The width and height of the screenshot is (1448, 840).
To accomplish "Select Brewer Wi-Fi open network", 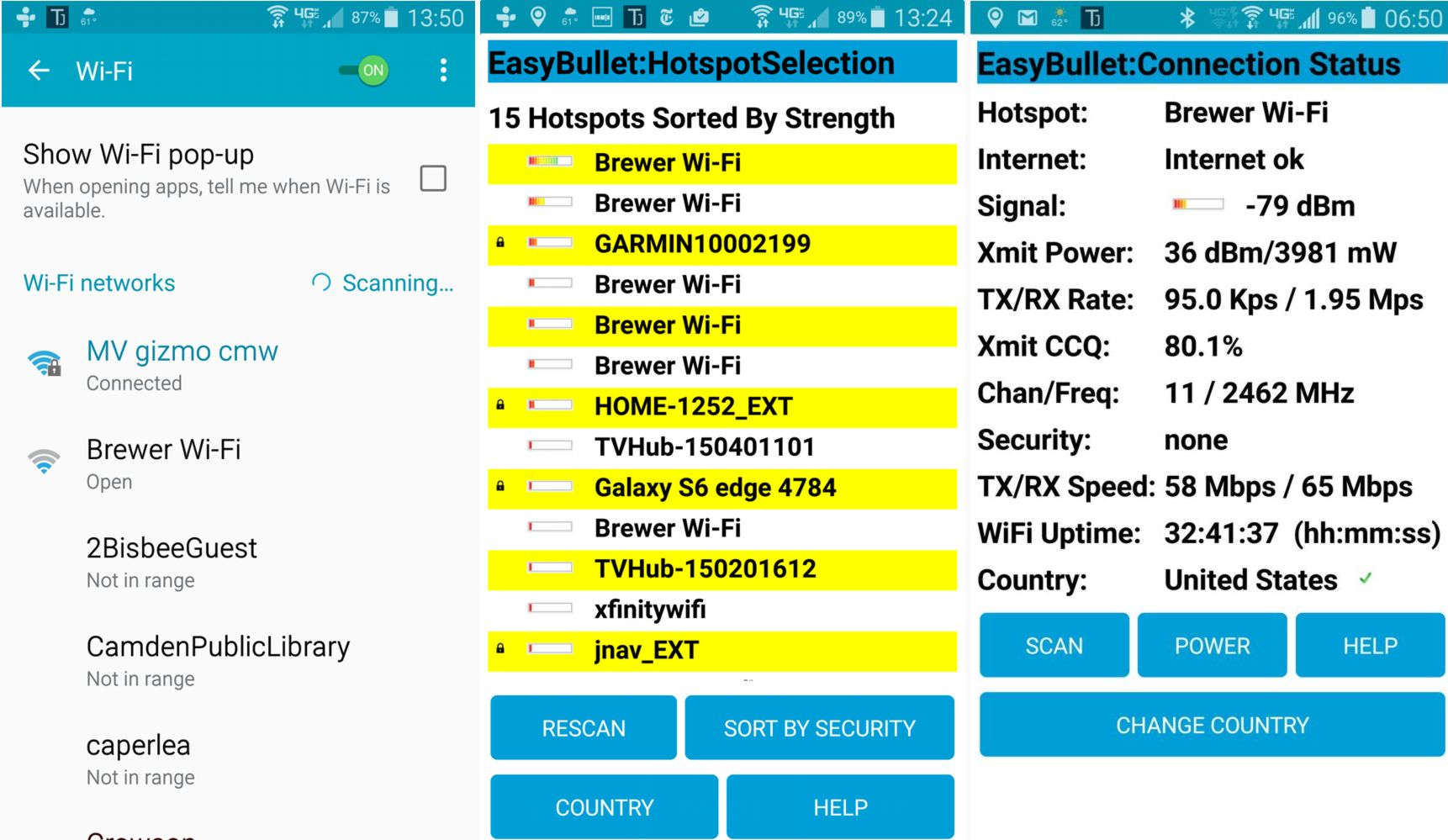I will pos(239,464).
